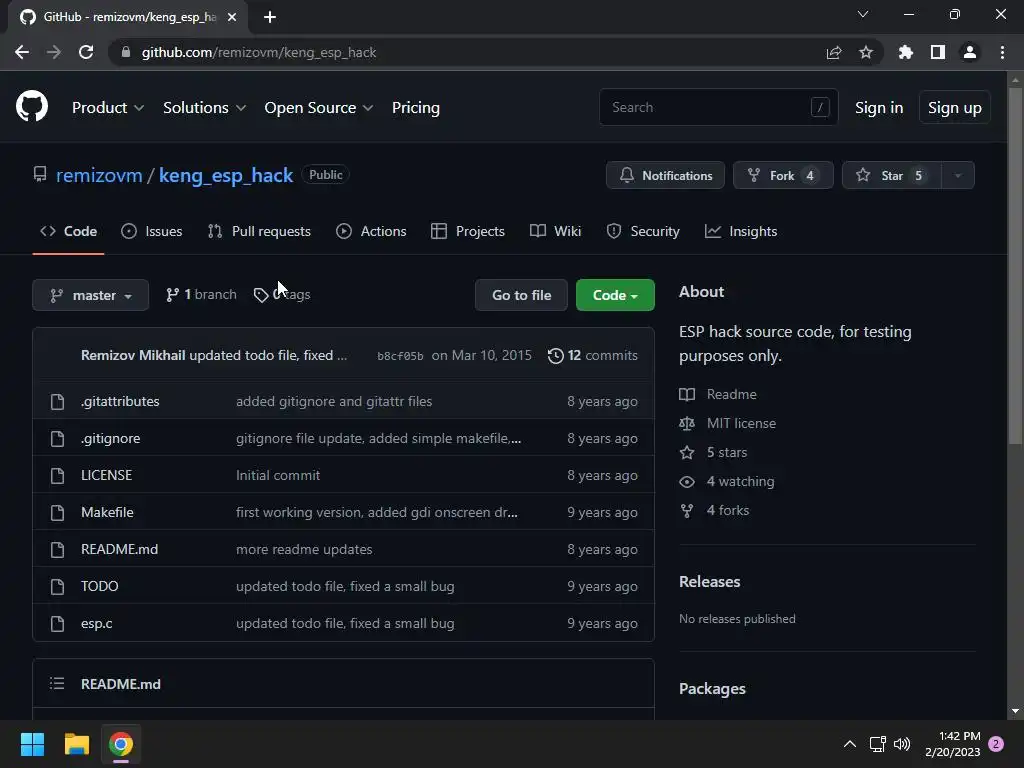Image resolution: width=1024 pixels, height=768 pixels.
Task: Open the green Code dropdown button
Action: tap(615, 295)
